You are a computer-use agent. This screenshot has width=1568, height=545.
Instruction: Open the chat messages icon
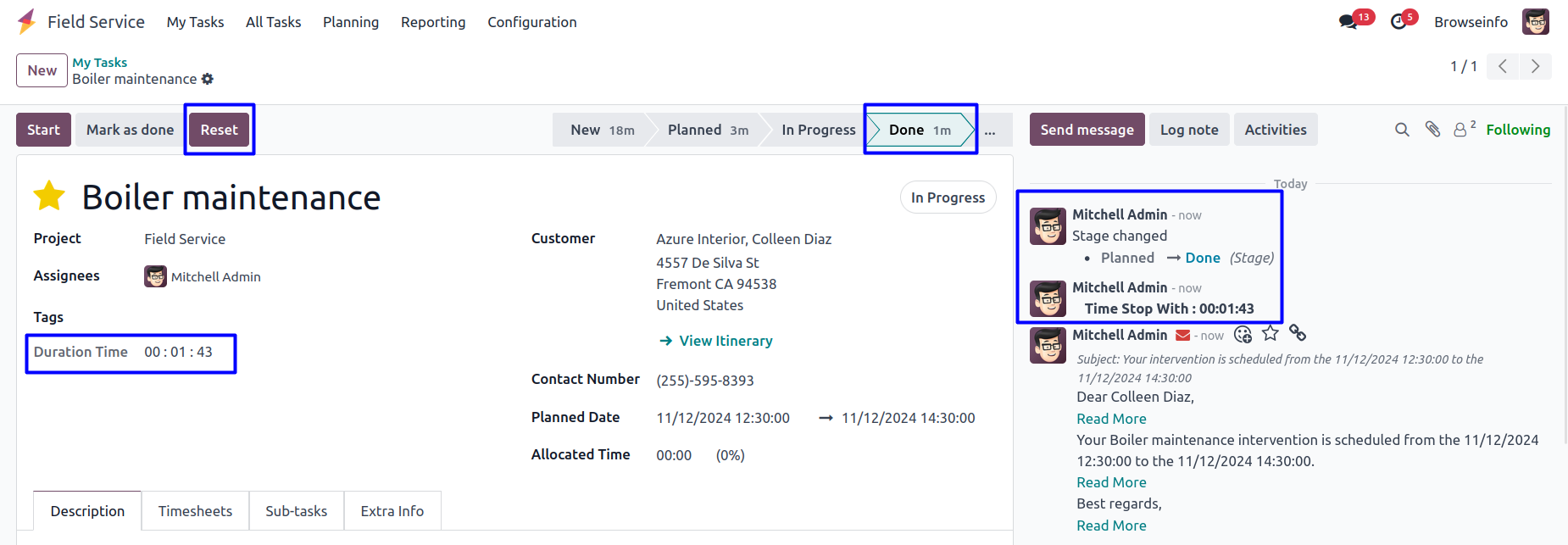1348,22
